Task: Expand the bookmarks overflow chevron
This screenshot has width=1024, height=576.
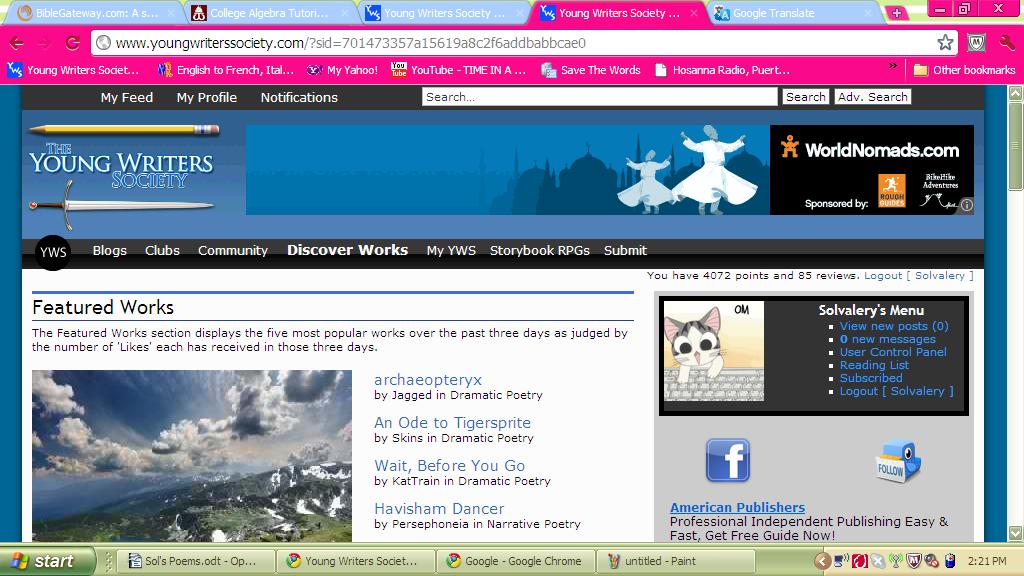Action: (x=893, y=66)
